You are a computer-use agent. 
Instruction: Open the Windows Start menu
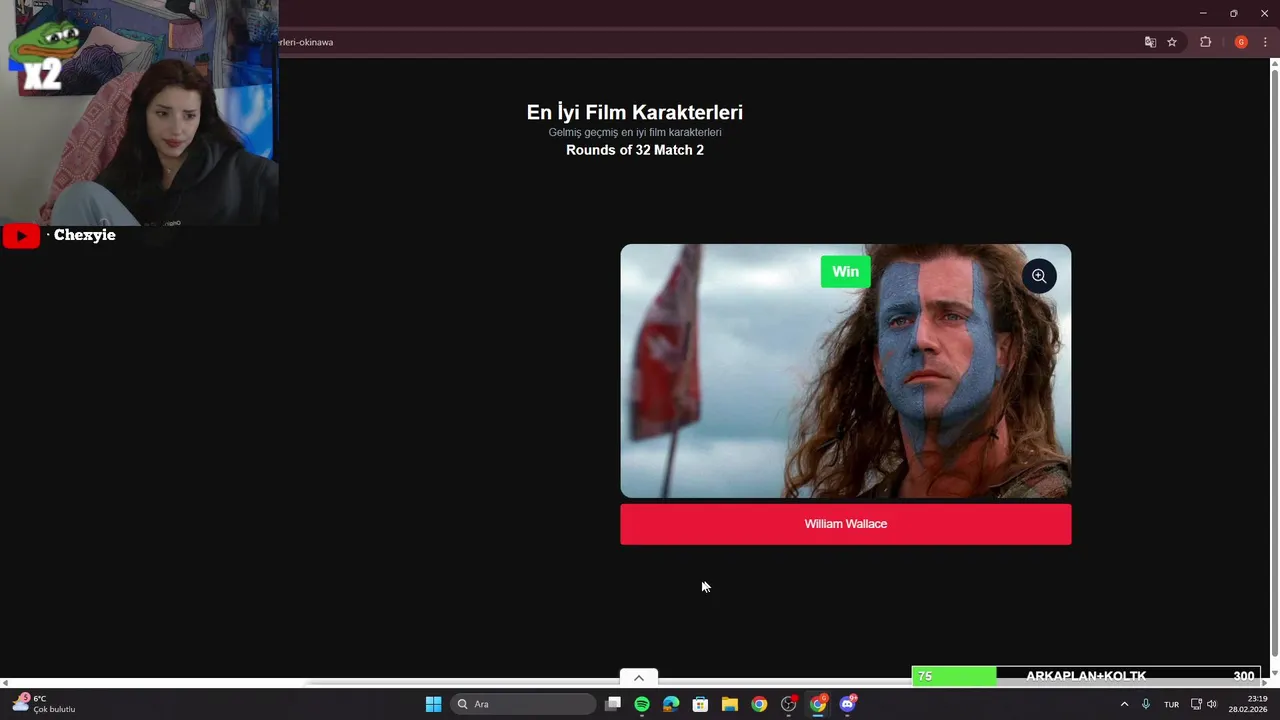[x=433, y=704]
